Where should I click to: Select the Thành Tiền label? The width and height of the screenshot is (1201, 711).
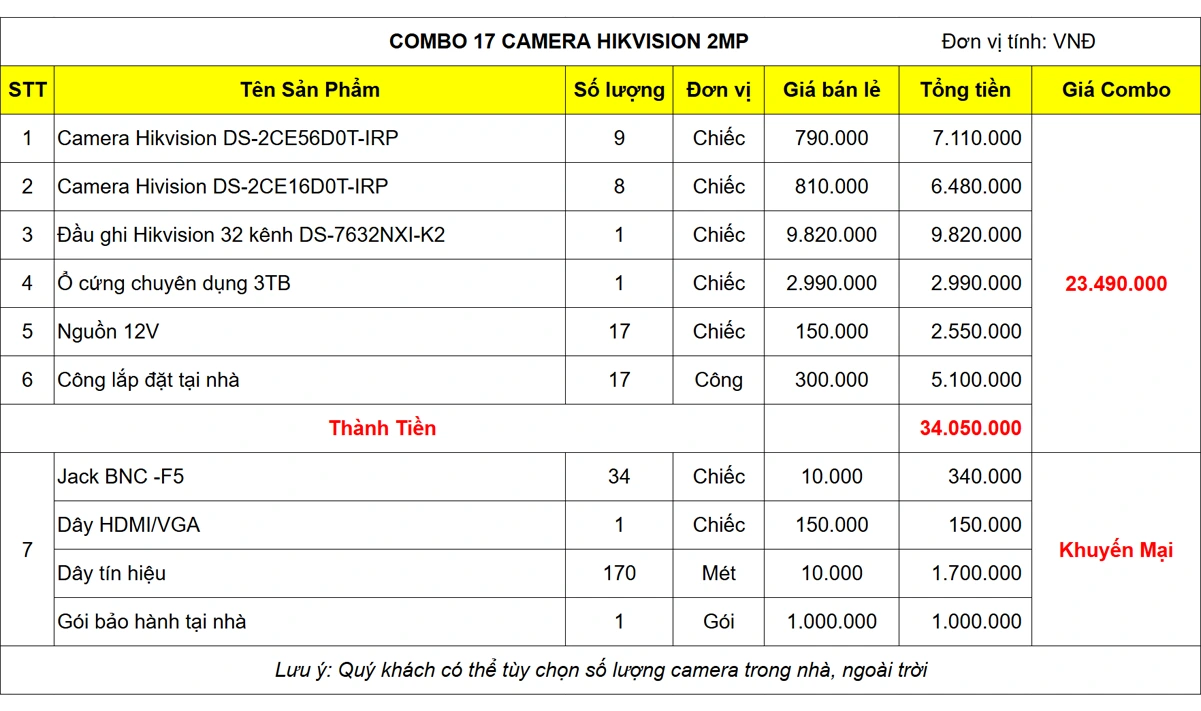coord(382,428)
